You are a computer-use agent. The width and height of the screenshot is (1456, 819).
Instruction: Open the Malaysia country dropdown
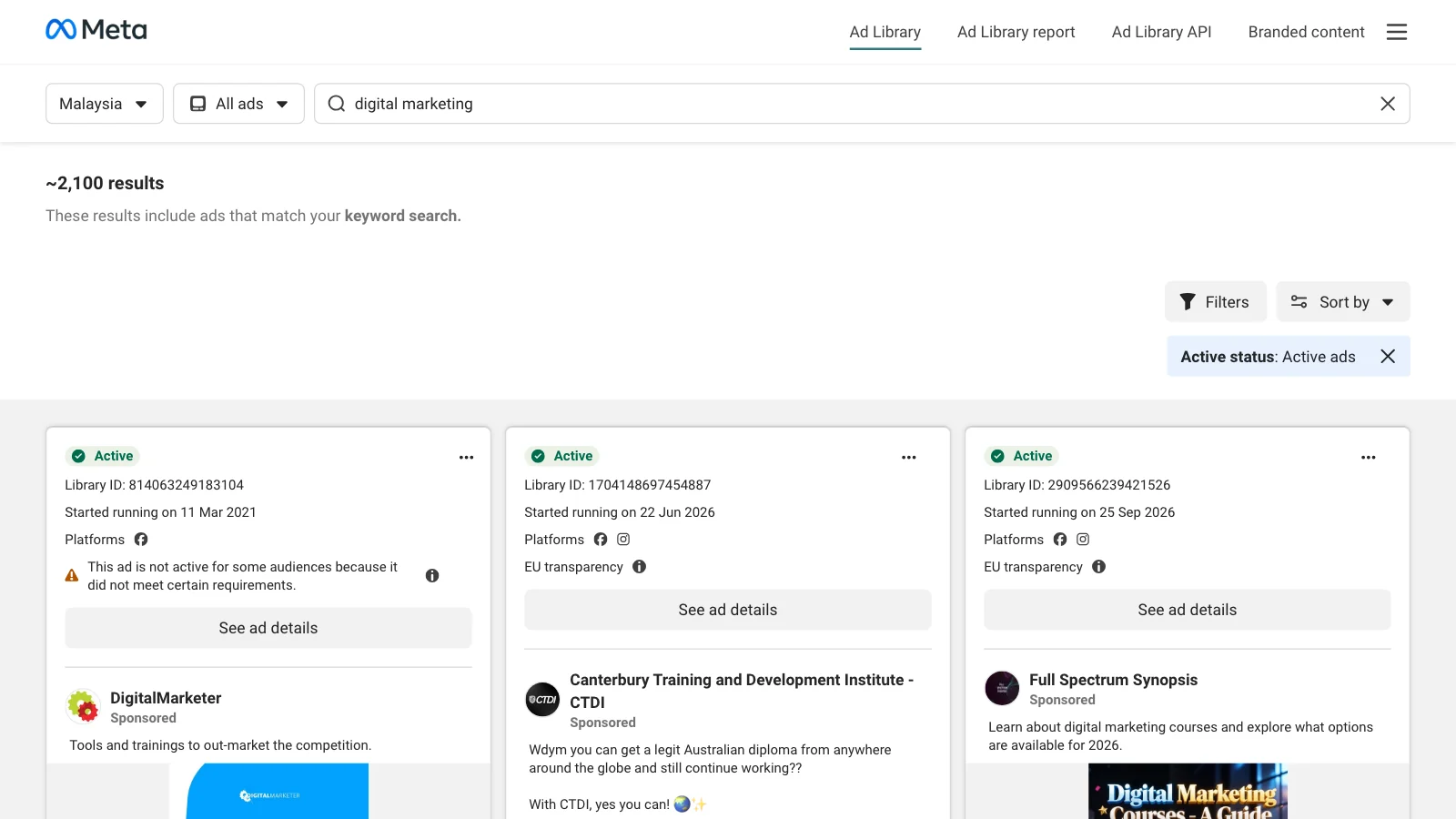(x=105, y=104)
